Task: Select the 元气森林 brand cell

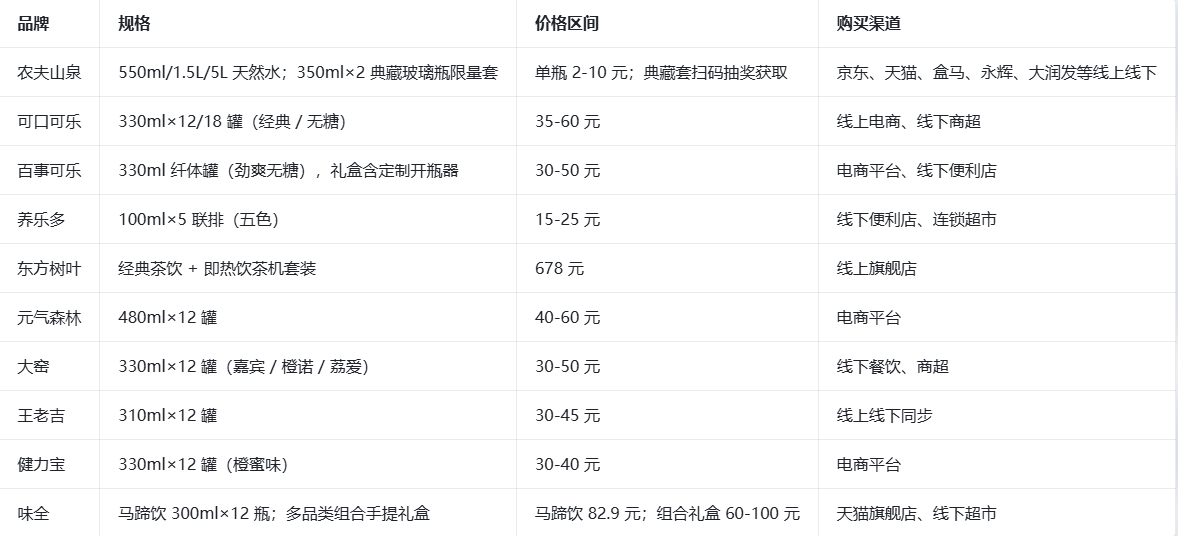Action: click(50, 317)
